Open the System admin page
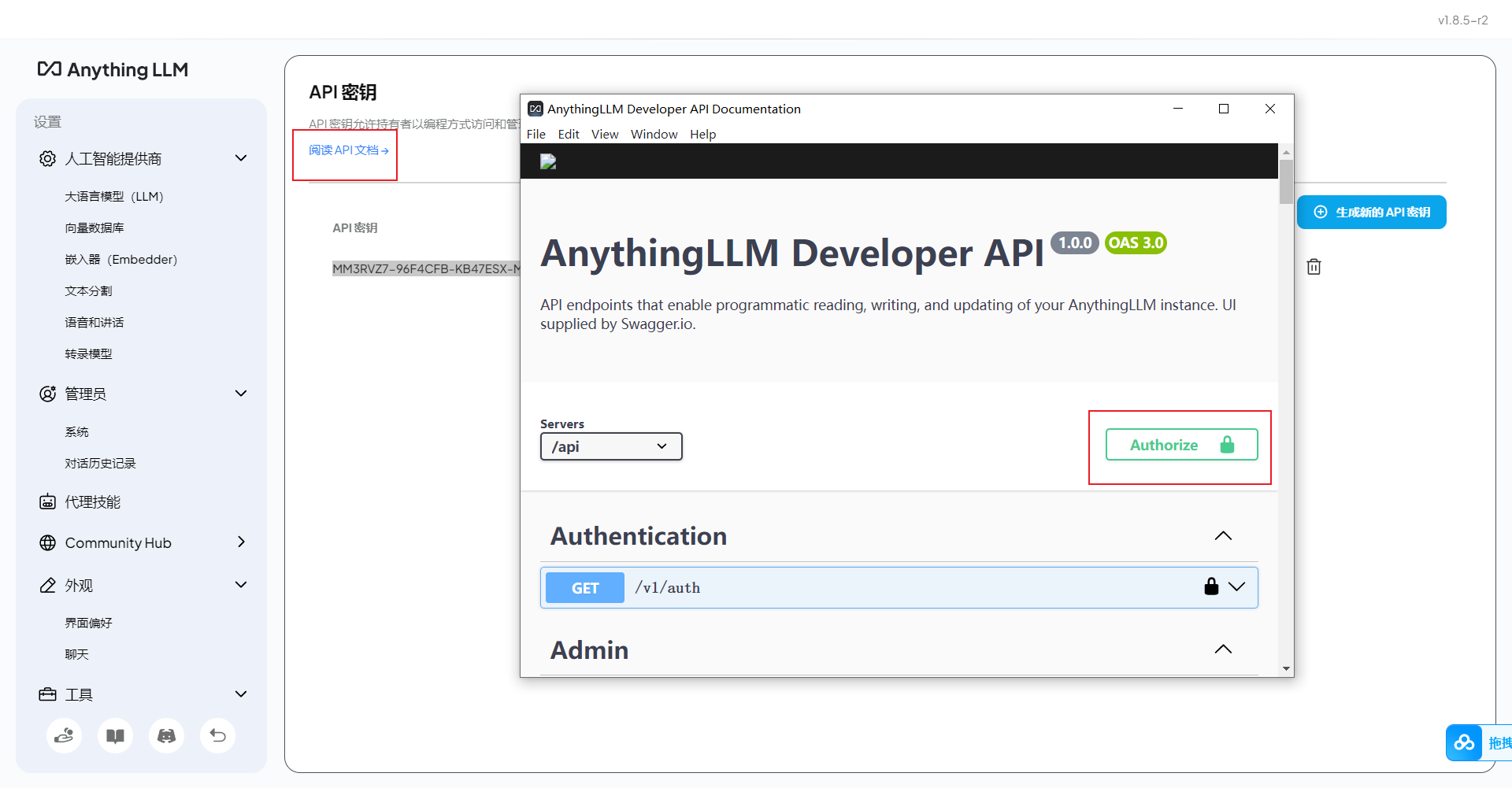Screen dimensions: 1512x788 76,432
